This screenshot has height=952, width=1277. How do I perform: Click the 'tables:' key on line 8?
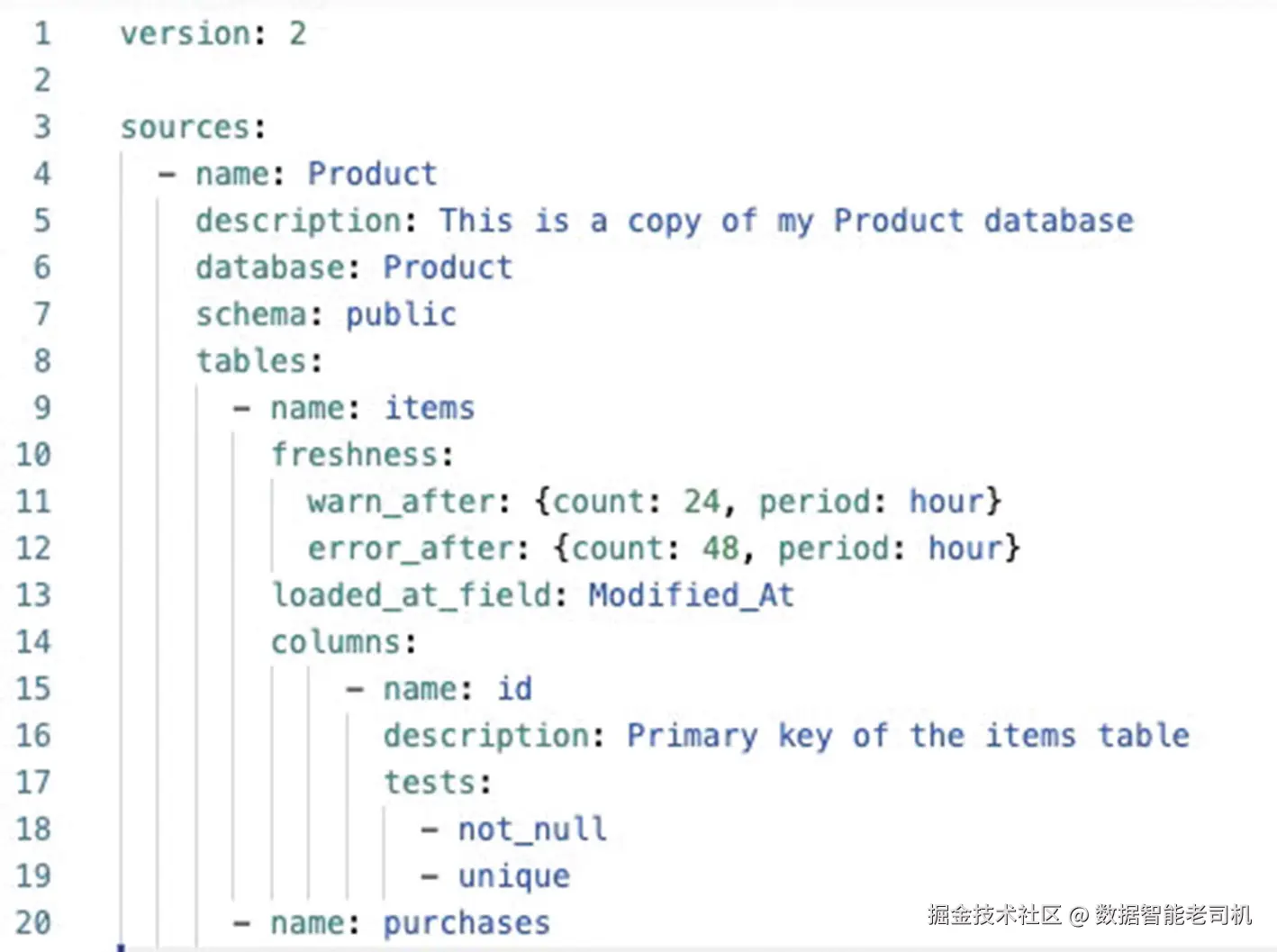click(259, 361)
